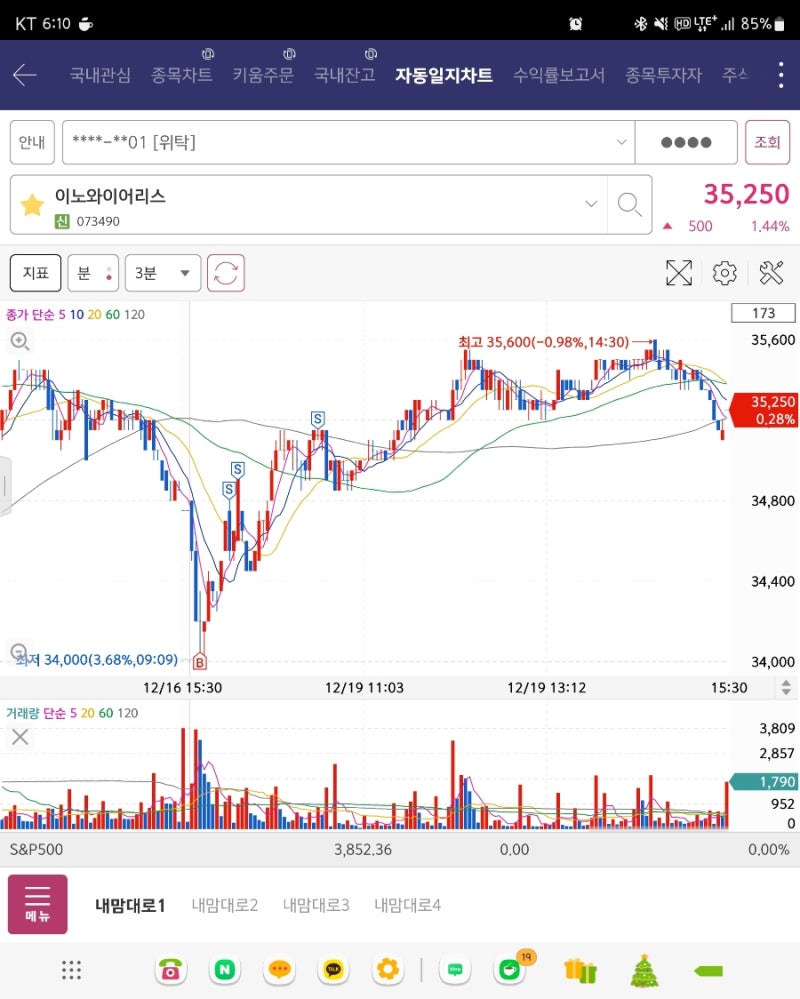Screen dimensions: 800x999
Task: Switch to 키움주문 tab
Action: pyautogui.click(x=263, y=75)
